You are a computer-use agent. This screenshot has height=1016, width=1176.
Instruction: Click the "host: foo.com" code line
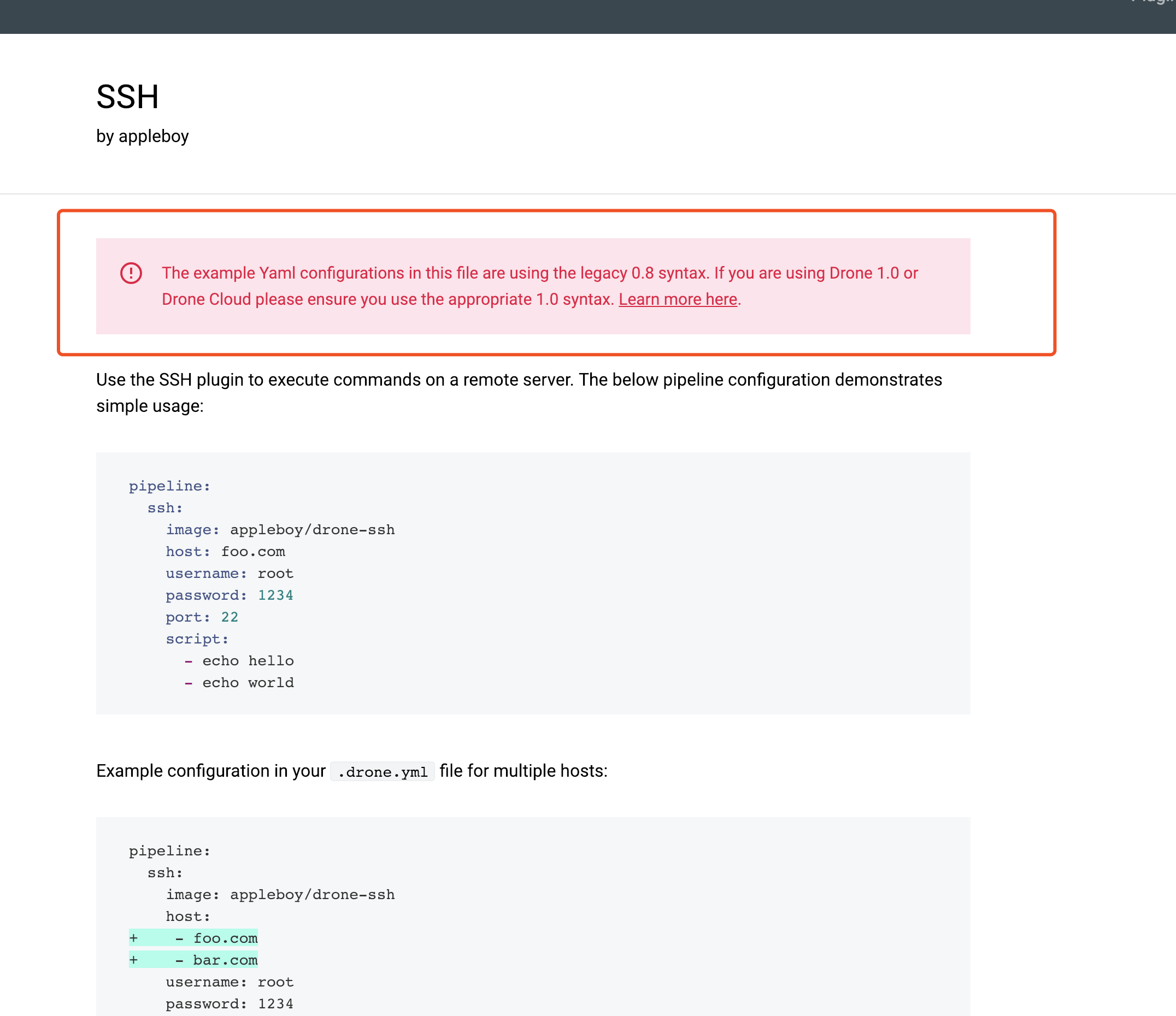tap(225, 552)
